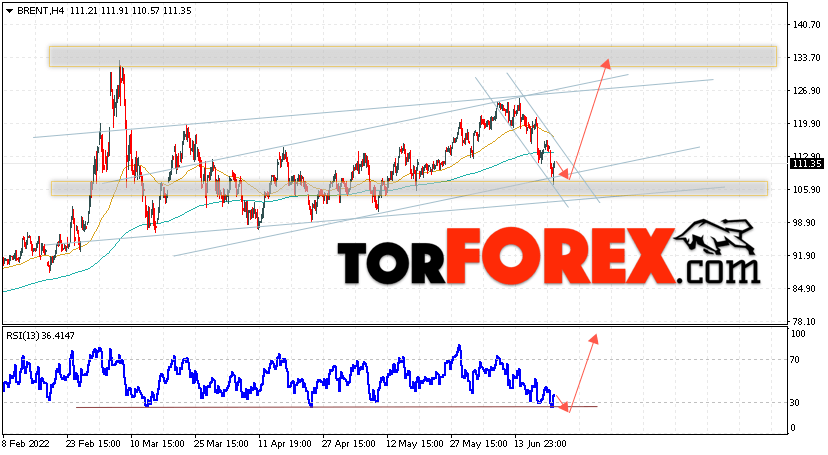The width and height of the screenshot is (828, 455).
Task: Select the 27 Apr 15:00 date label
Action: 349,444
